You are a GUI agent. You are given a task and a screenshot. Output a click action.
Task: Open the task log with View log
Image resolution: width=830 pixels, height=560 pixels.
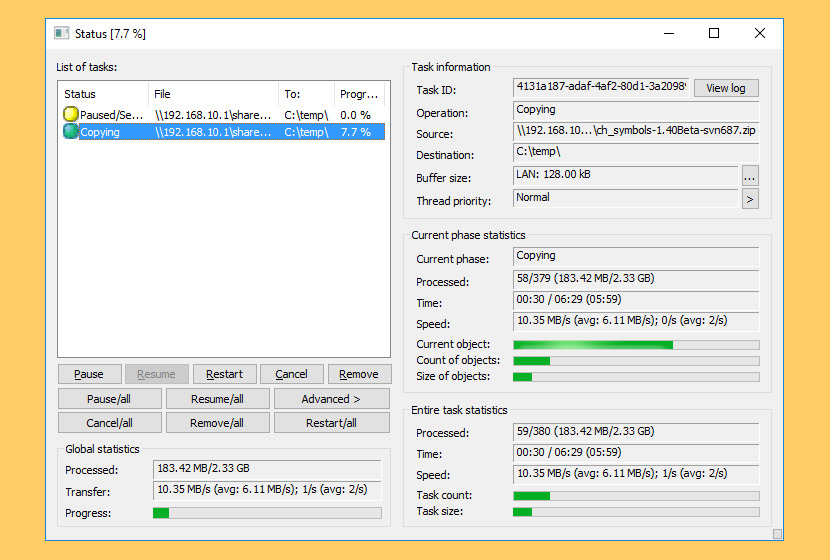[726, 88]
